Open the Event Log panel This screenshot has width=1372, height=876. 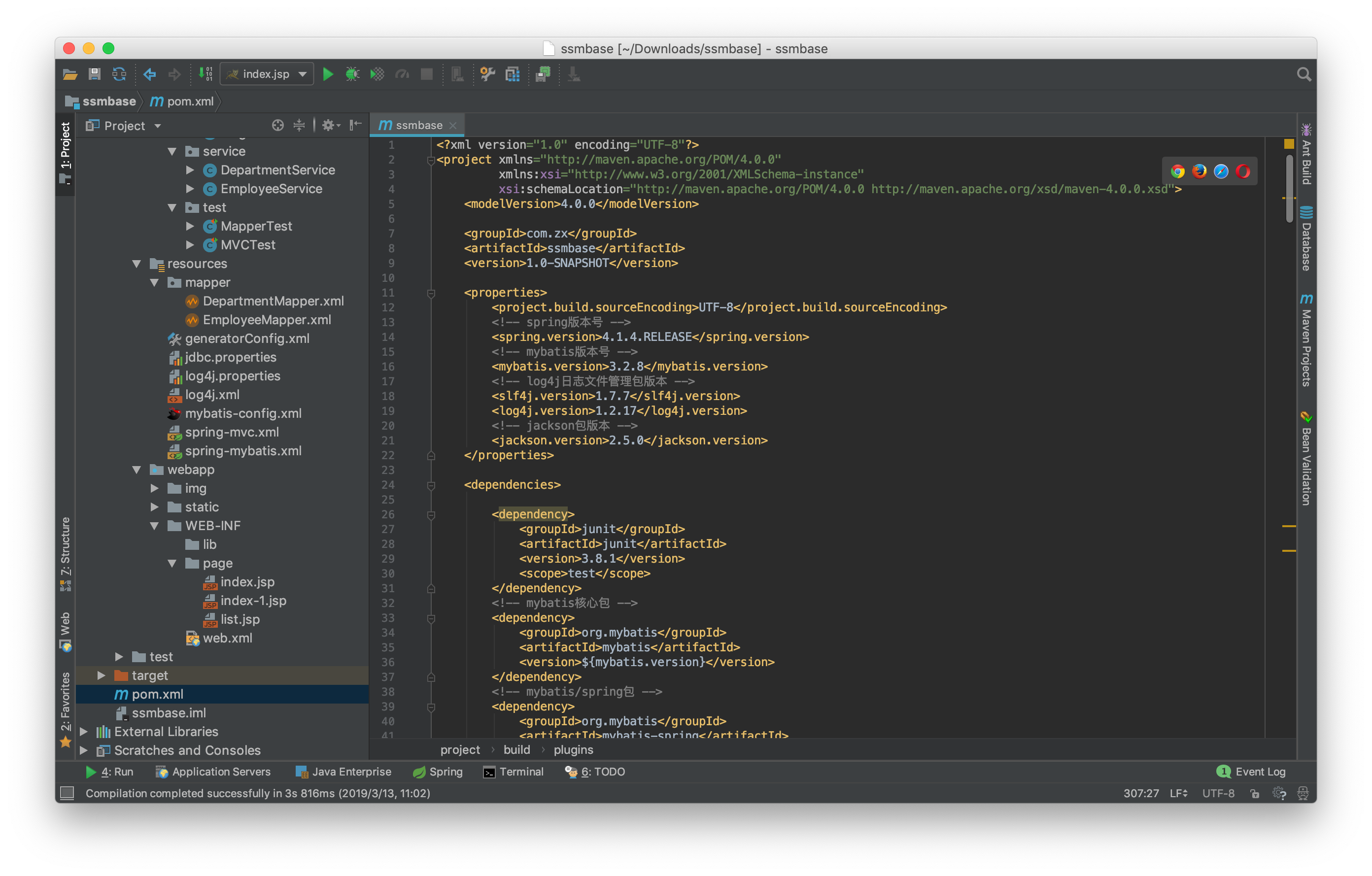tap(1251, 772)
